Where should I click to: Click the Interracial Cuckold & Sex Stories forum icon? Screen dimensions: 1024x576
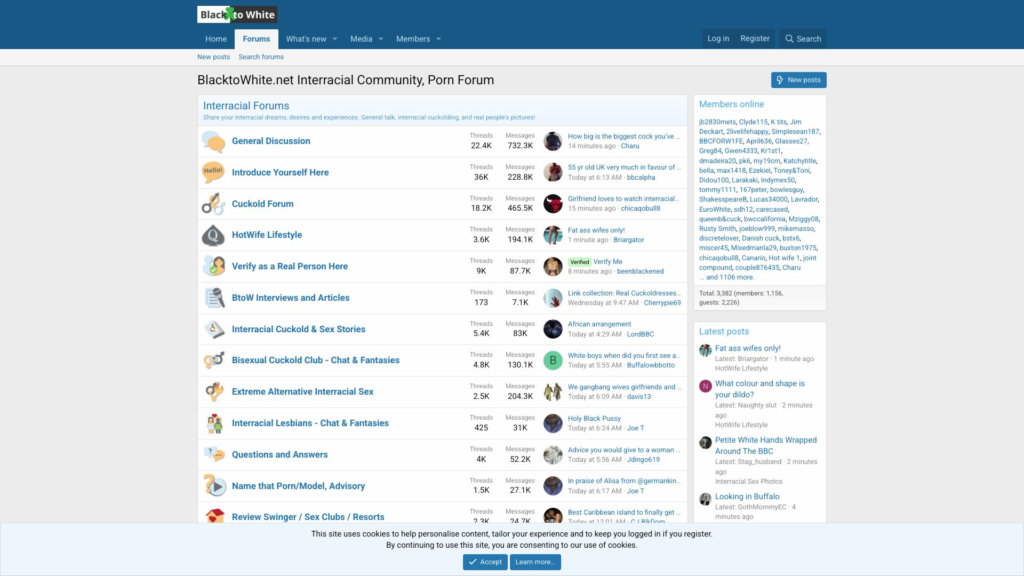213,329
